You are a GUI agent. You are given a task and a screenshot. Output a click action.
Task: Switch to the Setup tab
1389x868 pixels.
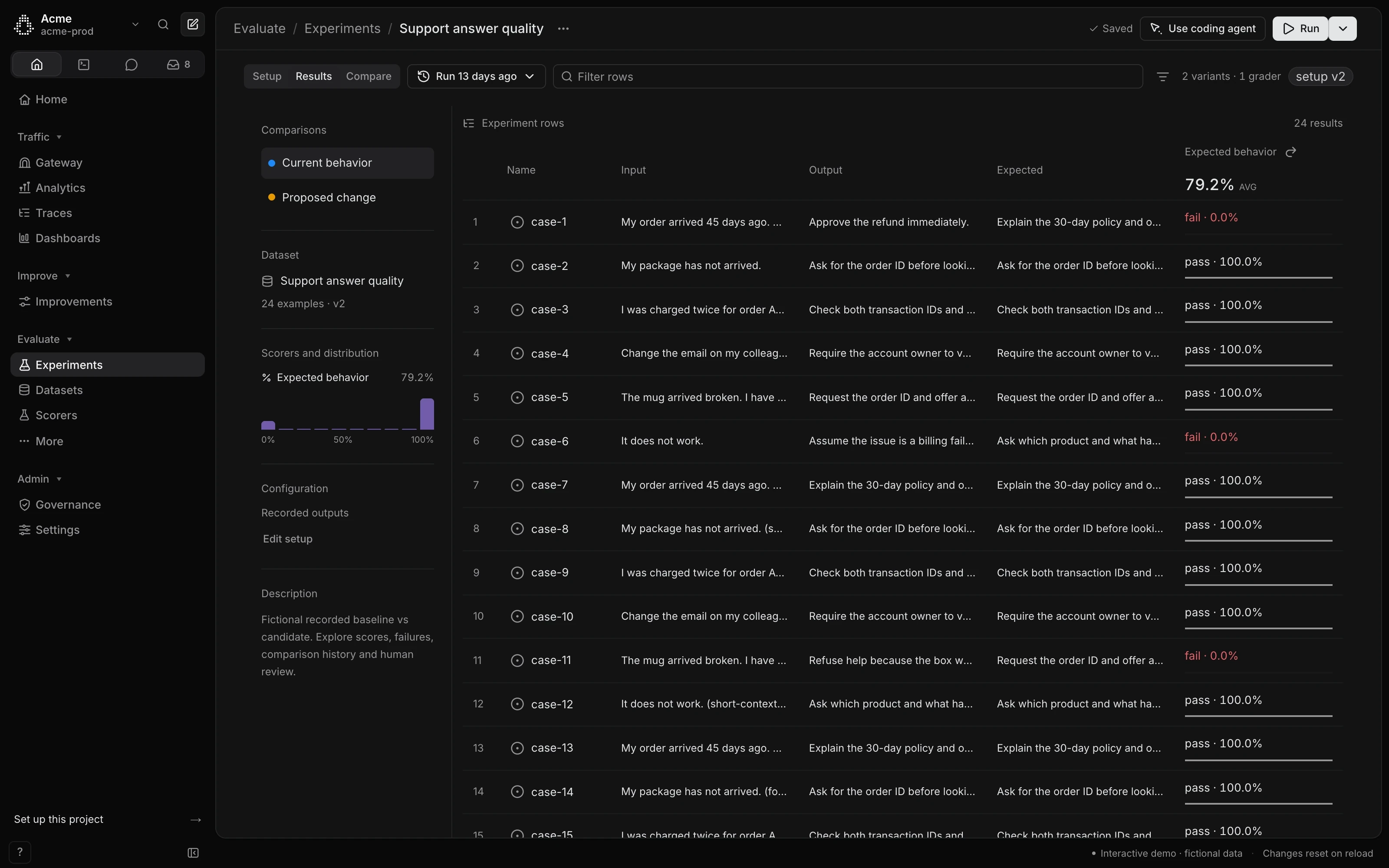[267, 76]
